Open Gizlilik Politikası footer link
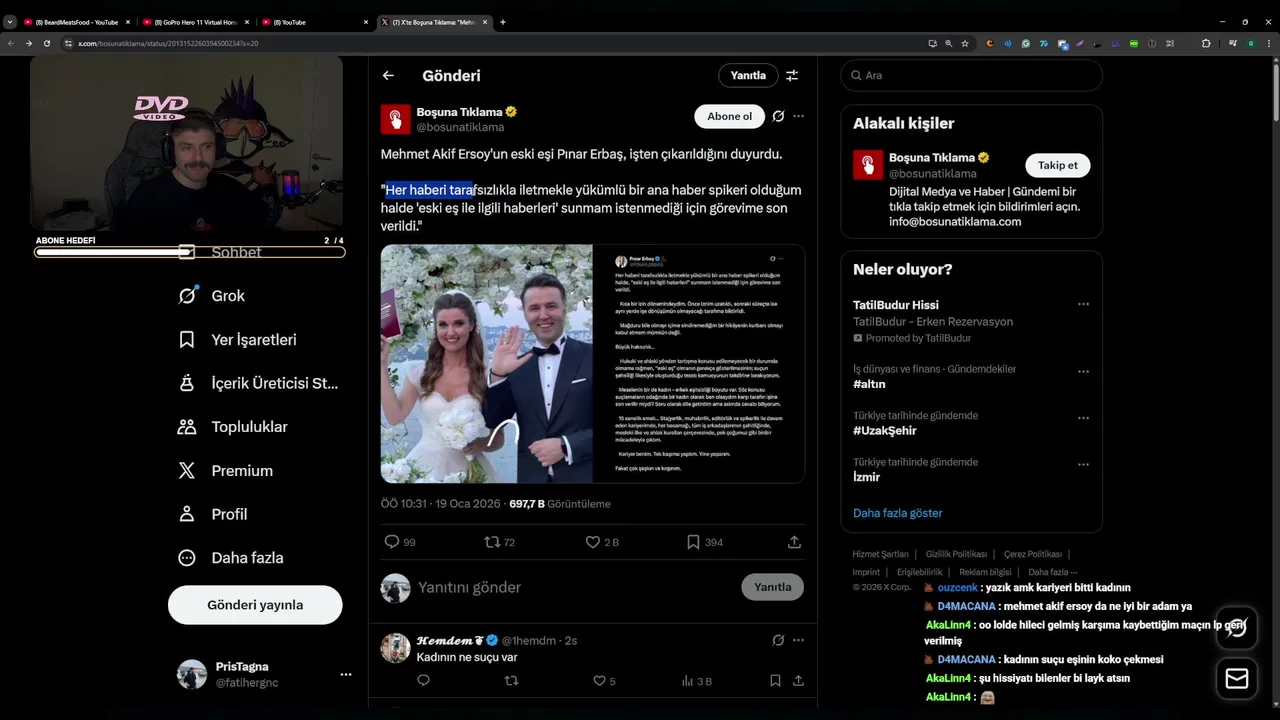Screen dimensions: 1280x720 (x=956, y=554)
